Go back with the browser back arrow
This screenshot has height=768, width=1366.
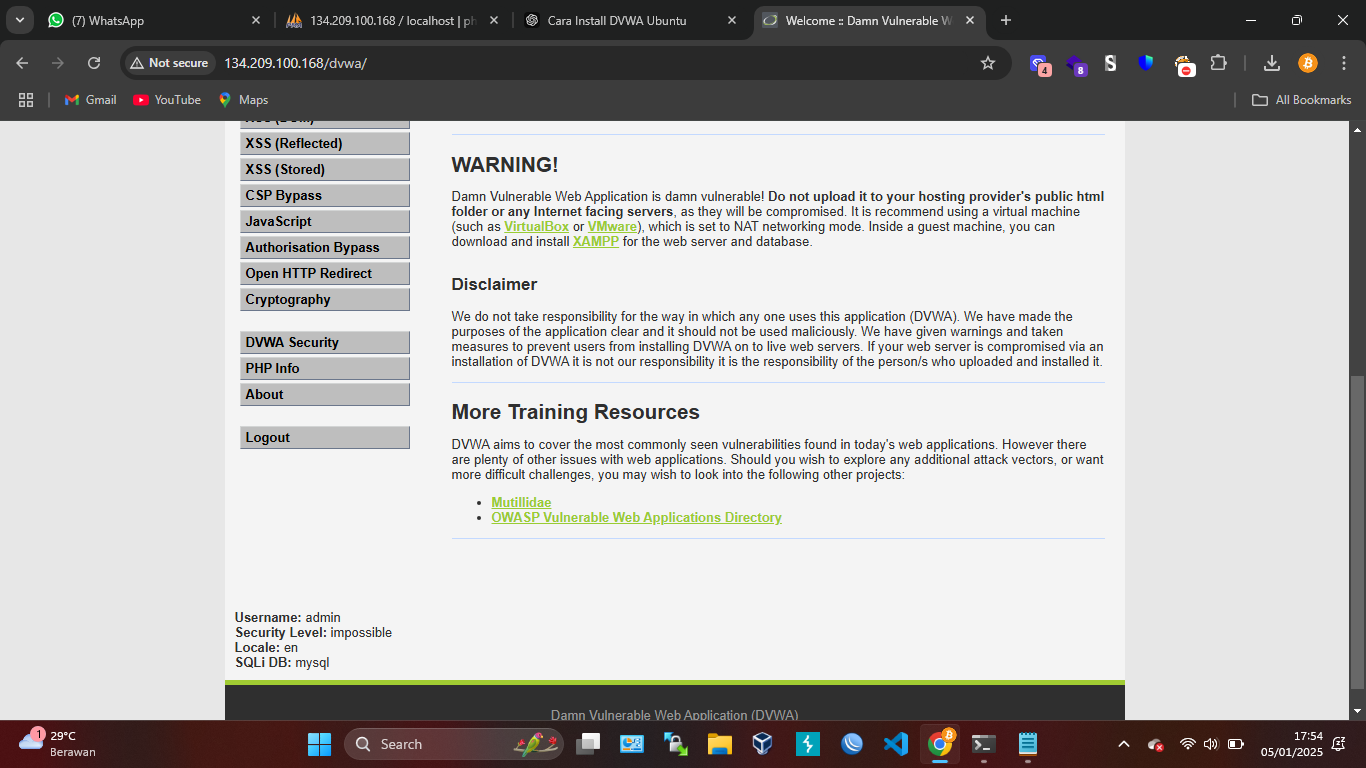tap(22, 63)
